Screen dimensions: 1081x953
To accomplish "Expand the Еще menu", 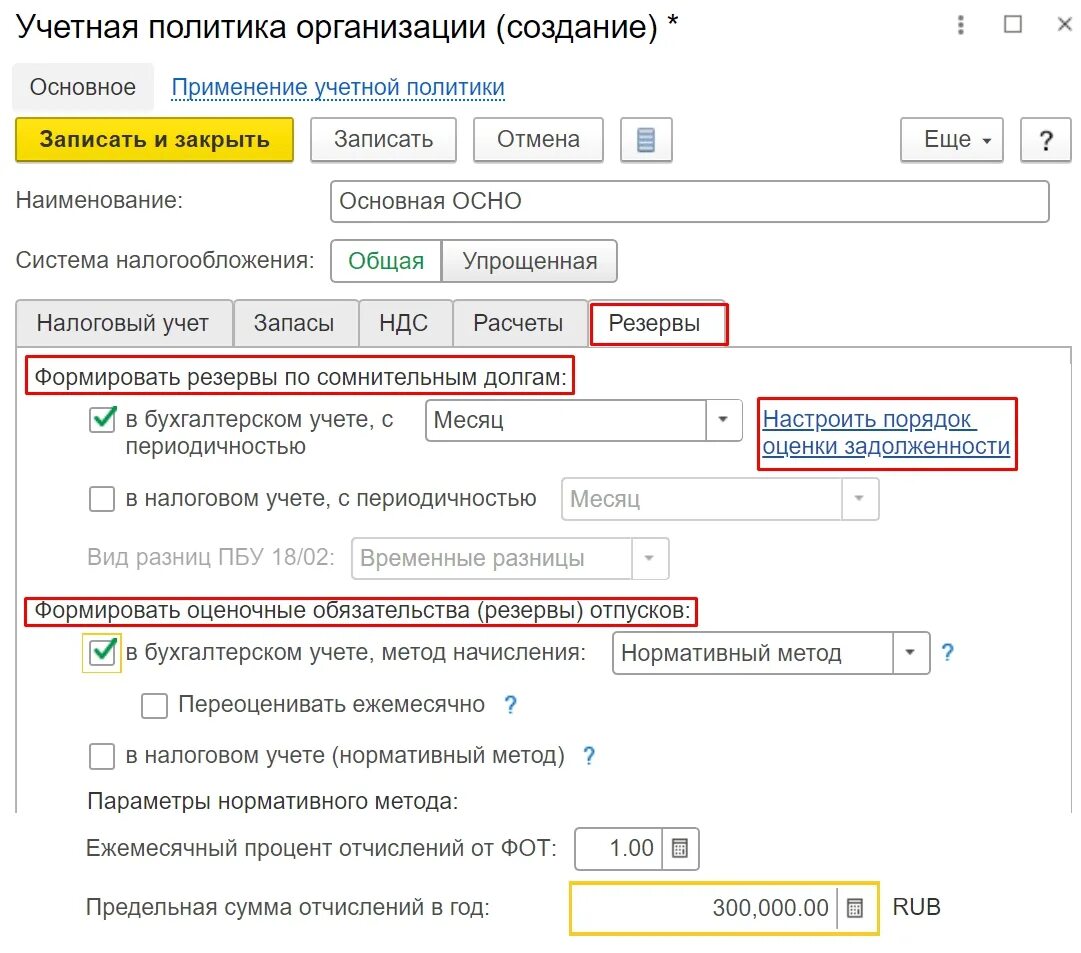I will tap(951, 140).
